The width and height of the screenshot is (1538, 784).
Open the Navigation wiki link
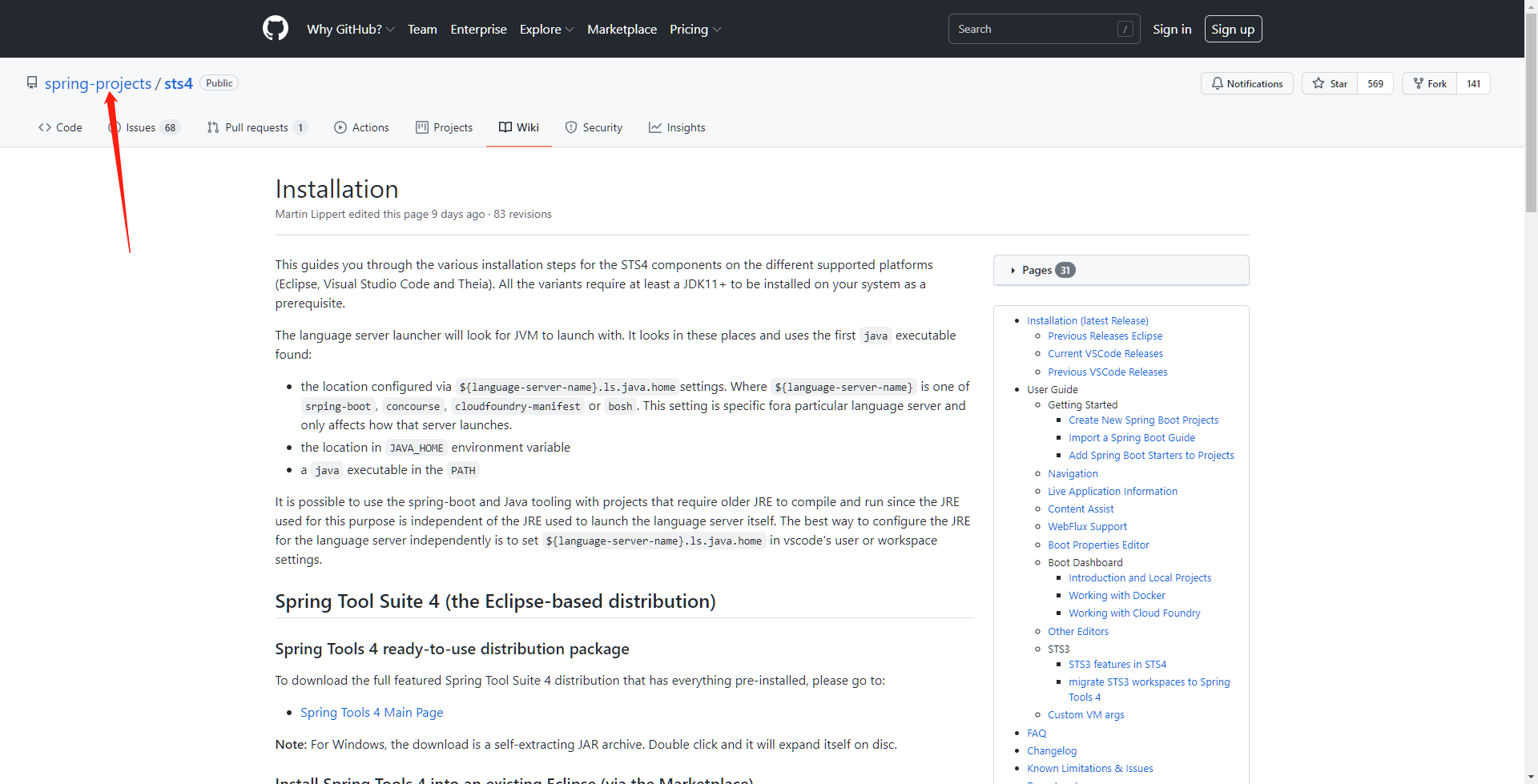pos(1073,473)
